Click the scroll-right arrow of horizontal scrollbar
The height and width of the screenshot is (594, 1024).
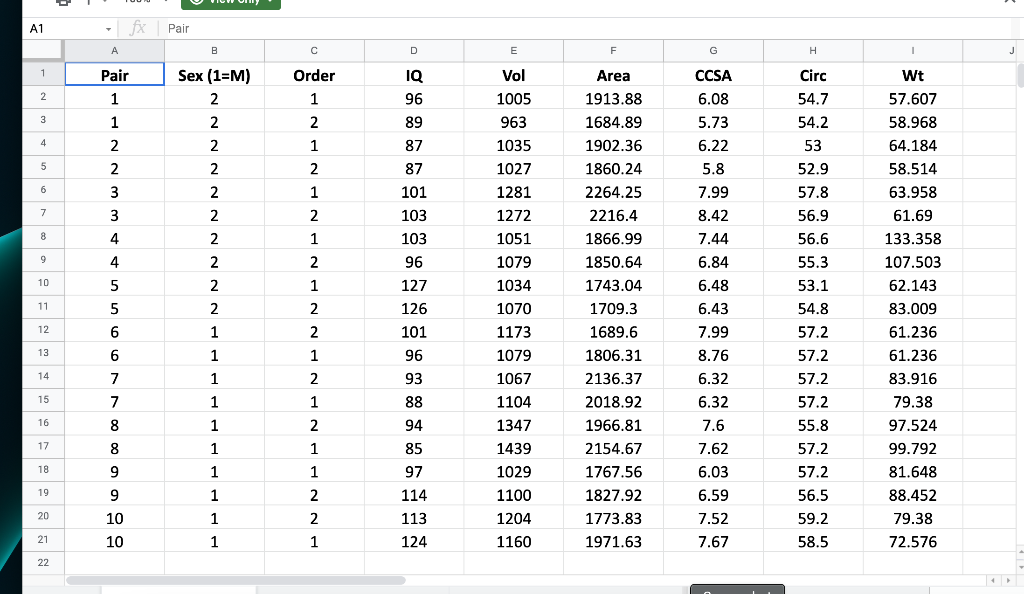tap(1008, 580)
